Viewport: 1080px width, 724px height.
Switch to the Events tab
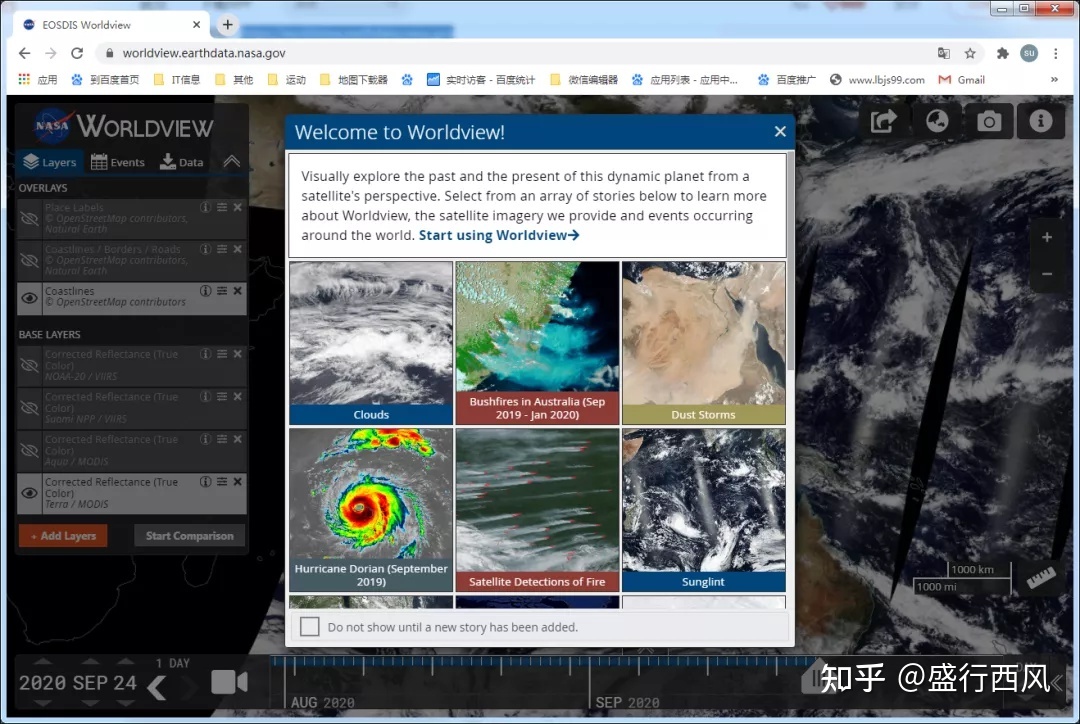[118, 162]
